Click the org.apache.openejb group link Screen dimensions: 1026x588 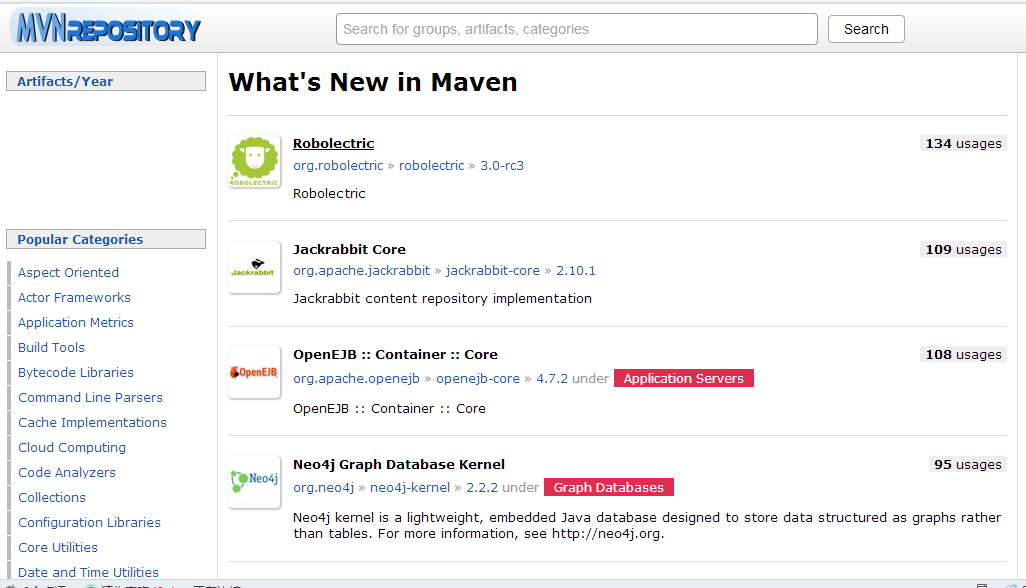(x=357, y=379)
